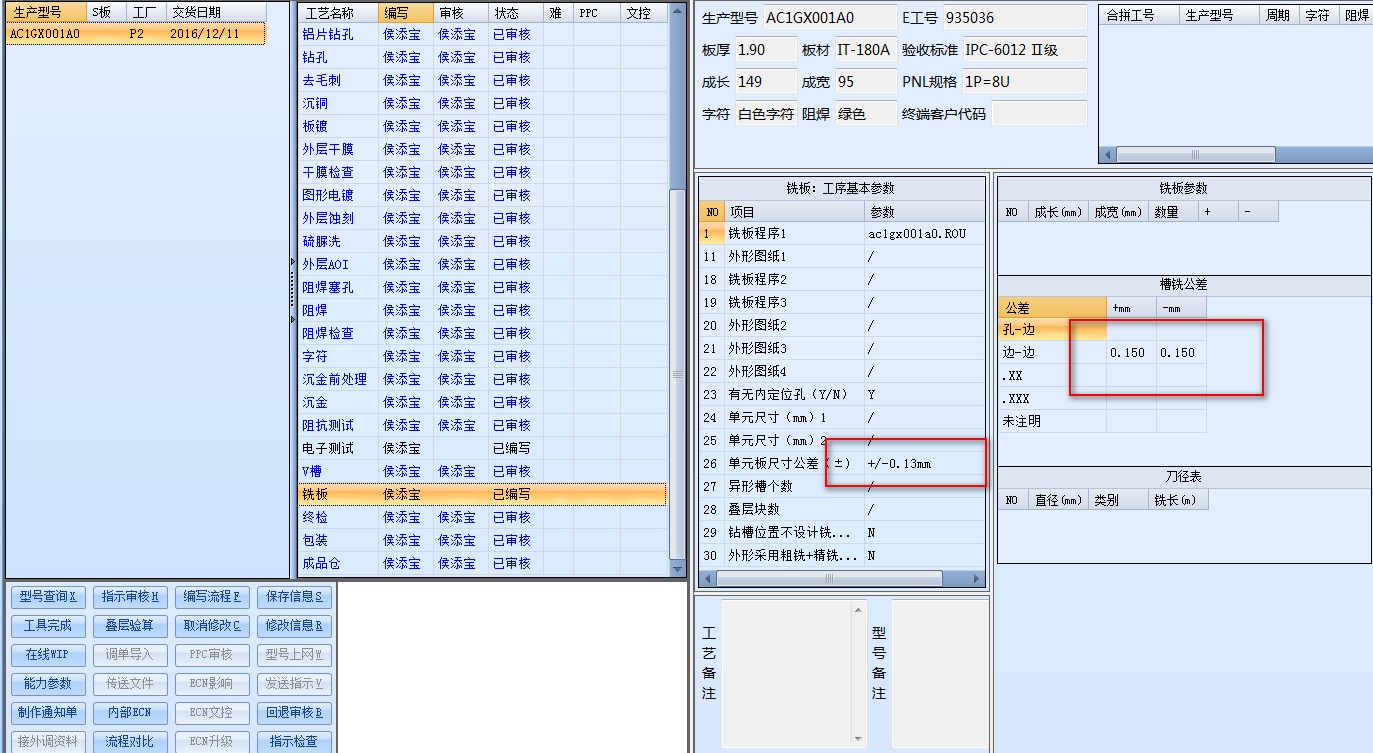
Task: Click the 交货日期 column header
Action: (x=216, y=13)
